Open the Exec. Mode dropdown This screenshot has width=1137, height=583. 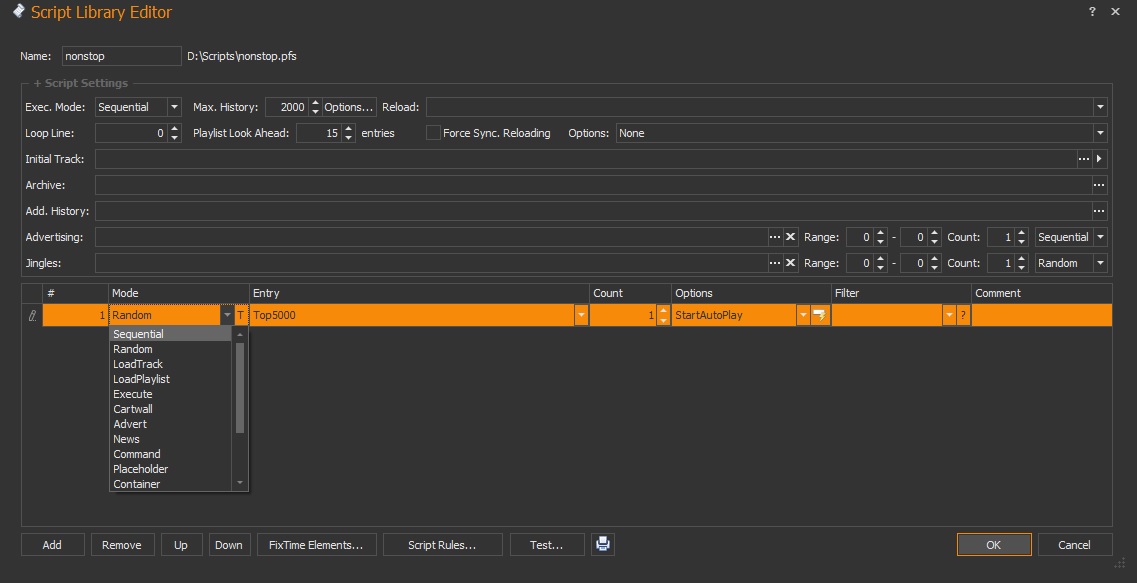click(174, 107)
